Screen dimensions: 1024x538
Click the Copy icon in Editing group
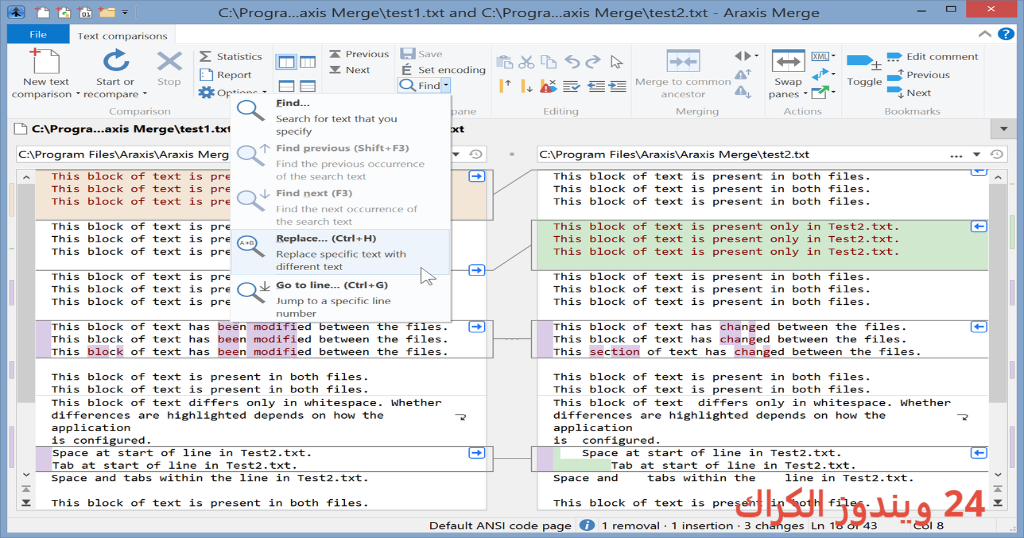(549, 62)
